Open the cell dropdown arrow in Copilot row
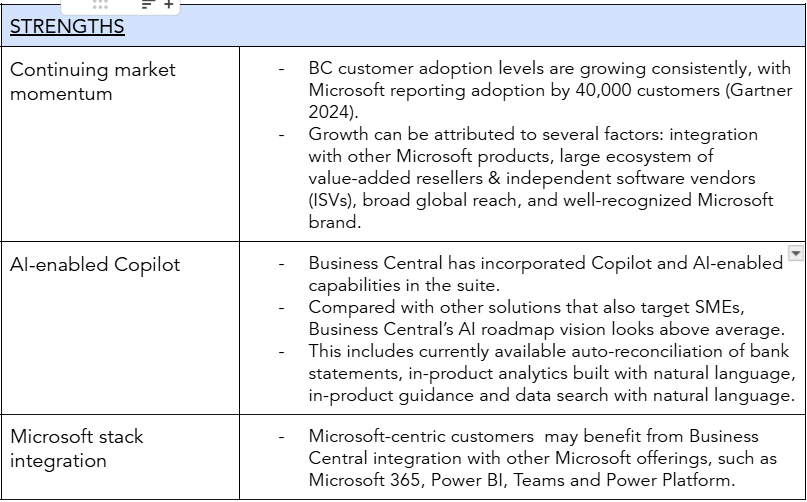The height and width of the screenshot is (502, 807). click(x=795, y=254)
